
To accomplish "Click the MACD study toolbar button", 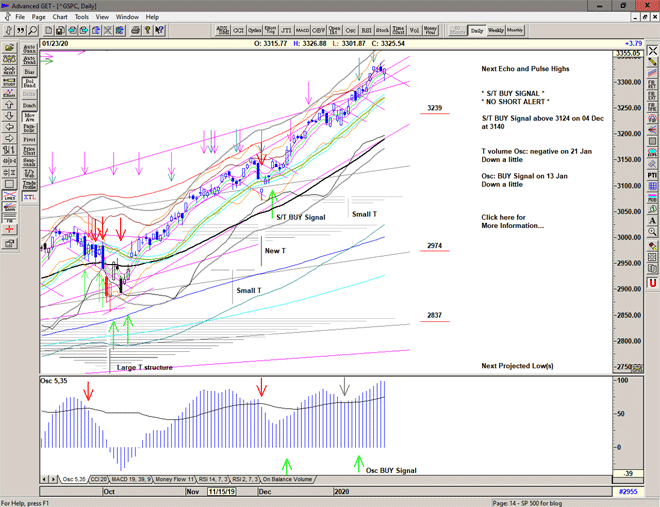I will 305,30.
